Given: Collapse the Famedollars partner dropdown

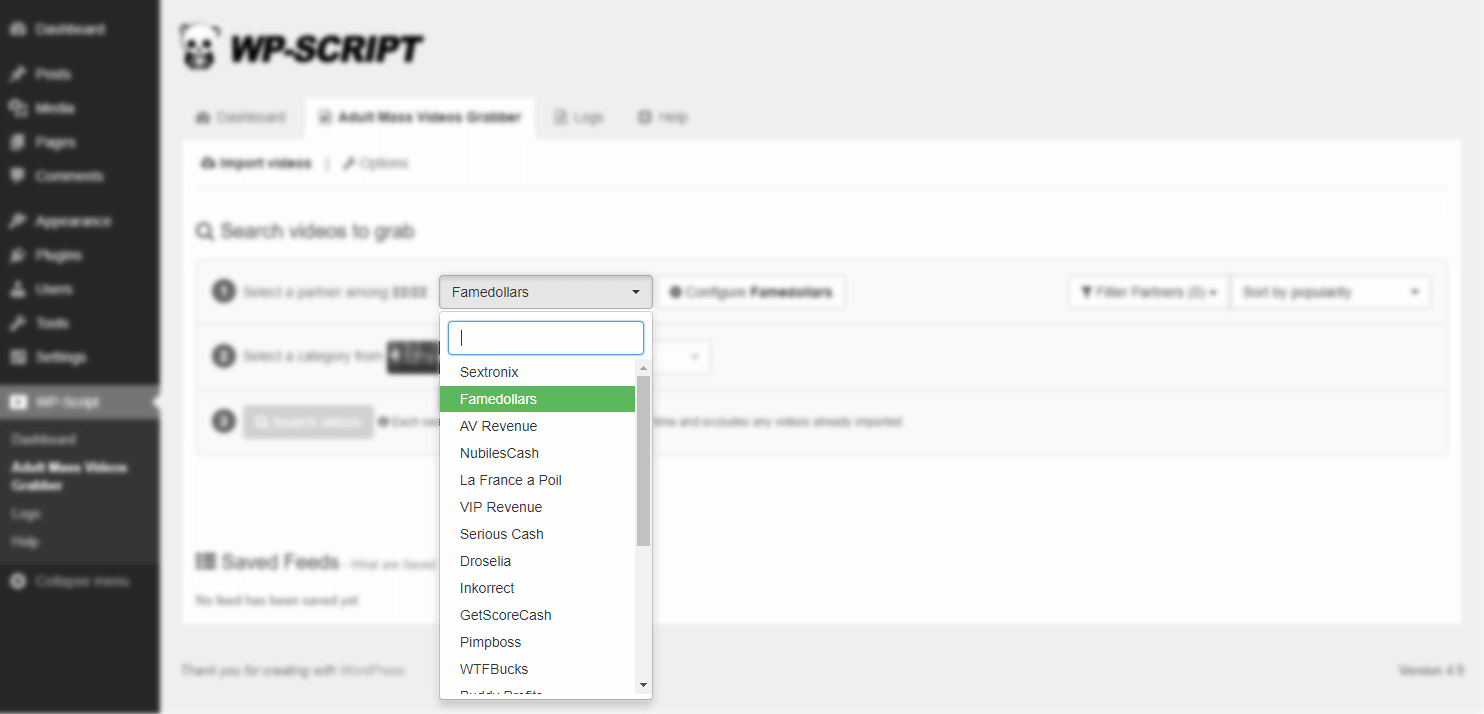Looking at the screenshot, I should tap(546, 292).
